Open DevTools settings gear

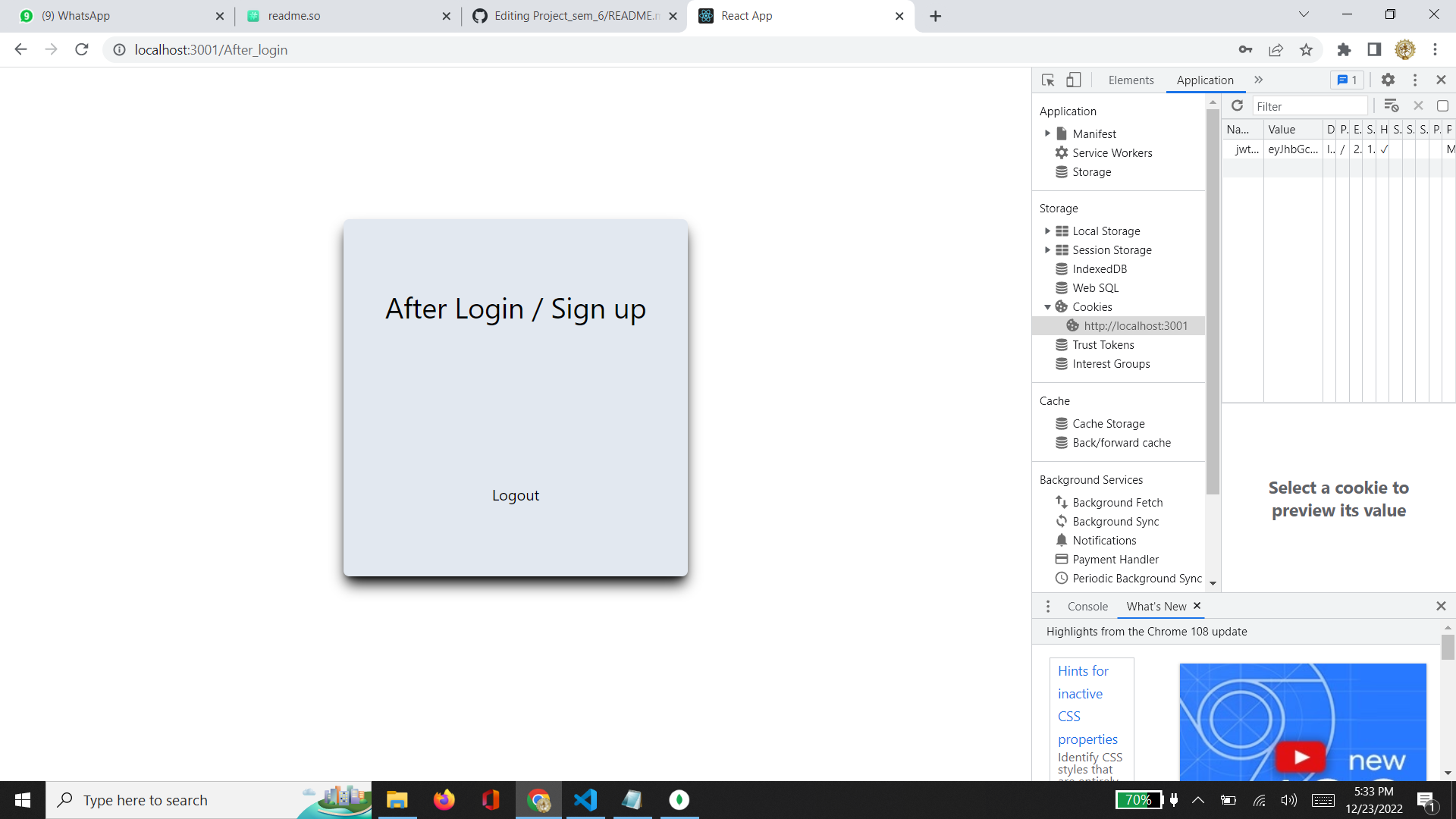1388,80
